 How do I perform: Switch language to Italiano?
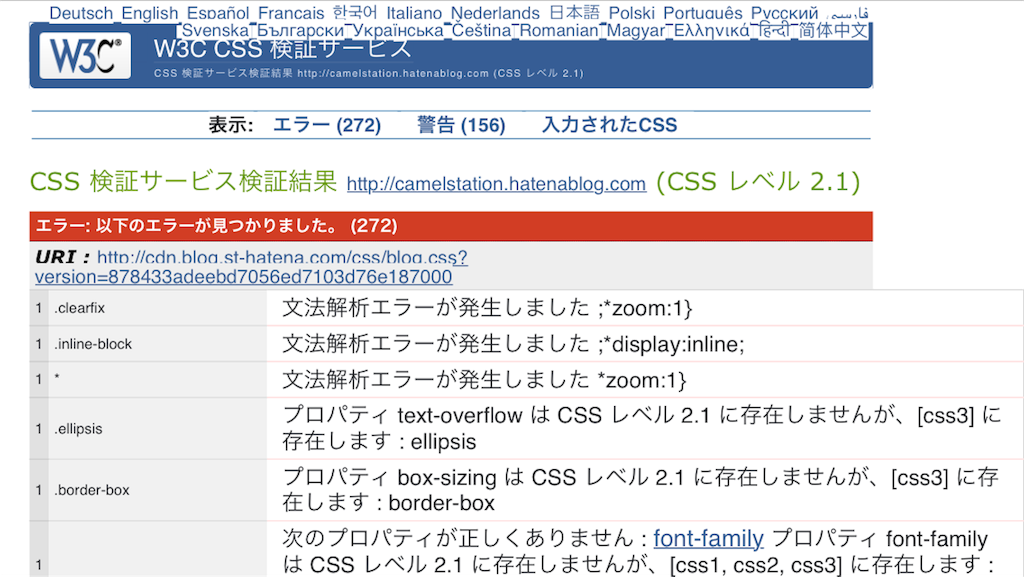pos(414,13)
